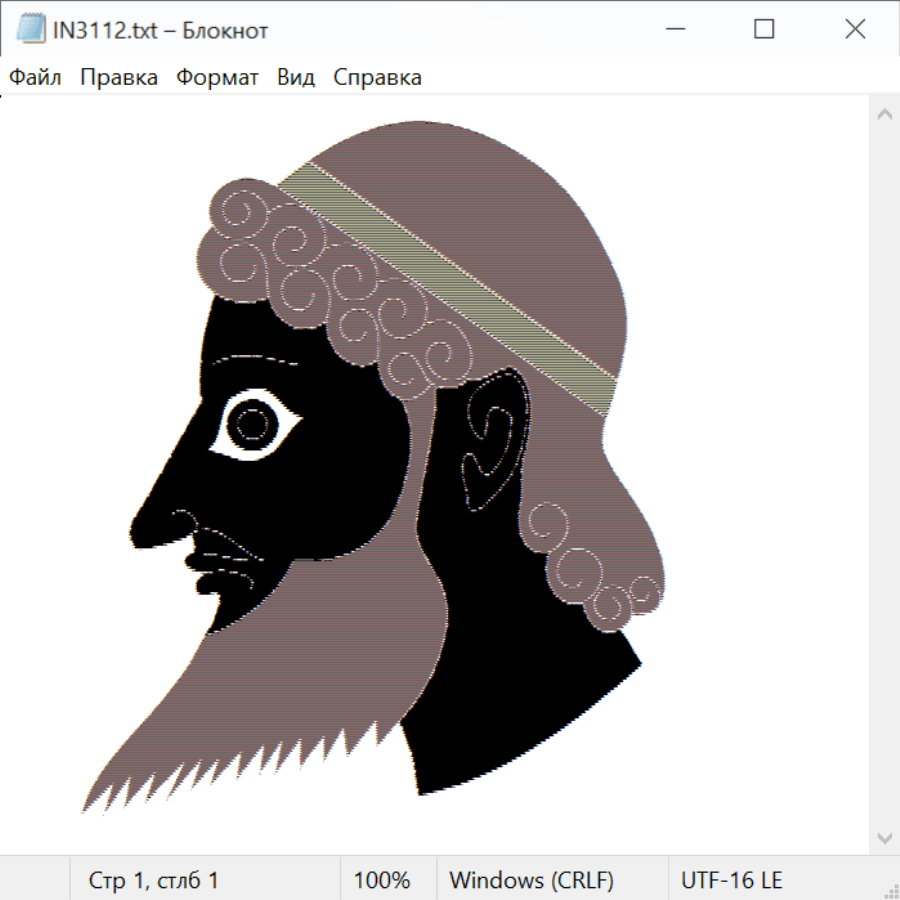Click the Windows (CRLF) line ending indicator

point(531,880)
